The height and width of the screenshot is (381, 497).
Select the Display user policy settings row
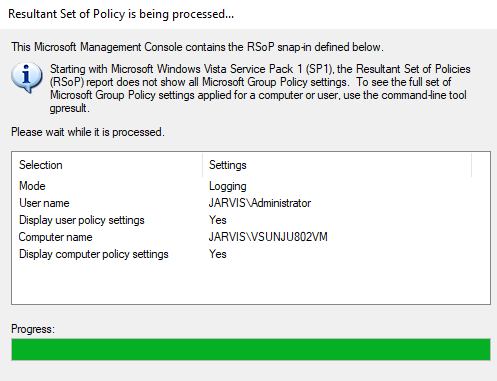(251, 220)
